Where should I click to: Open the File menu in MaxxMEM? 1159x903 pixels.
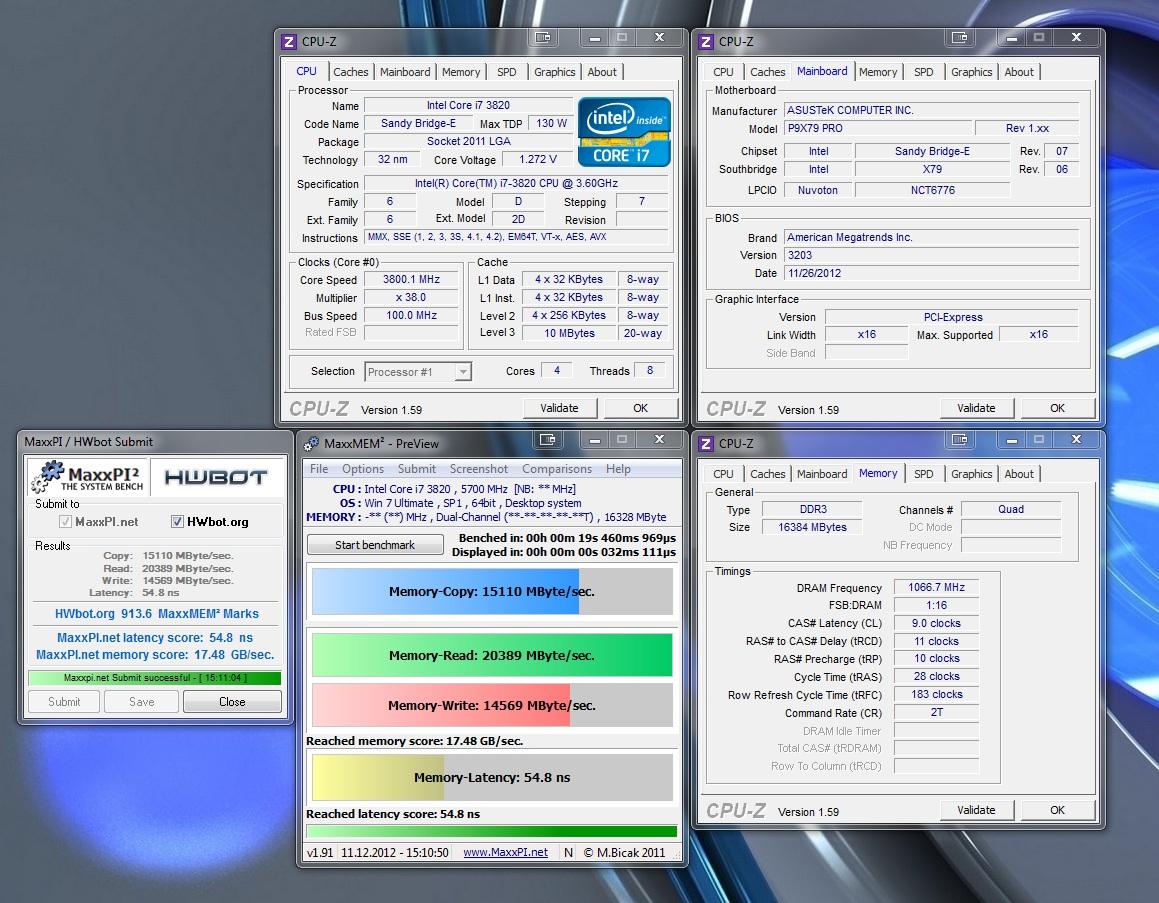tap(319, 469)
